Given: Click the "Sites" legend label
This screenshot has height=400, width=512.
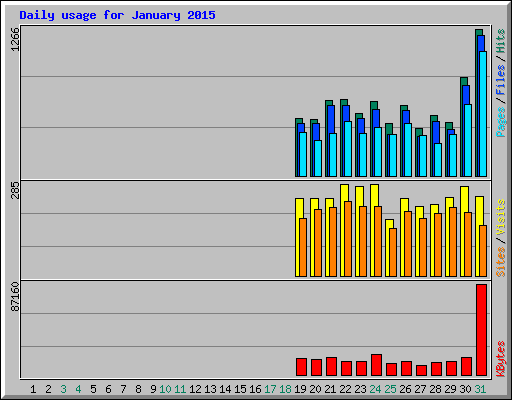Looking at the screenshot, I should (x=500, y=261).
